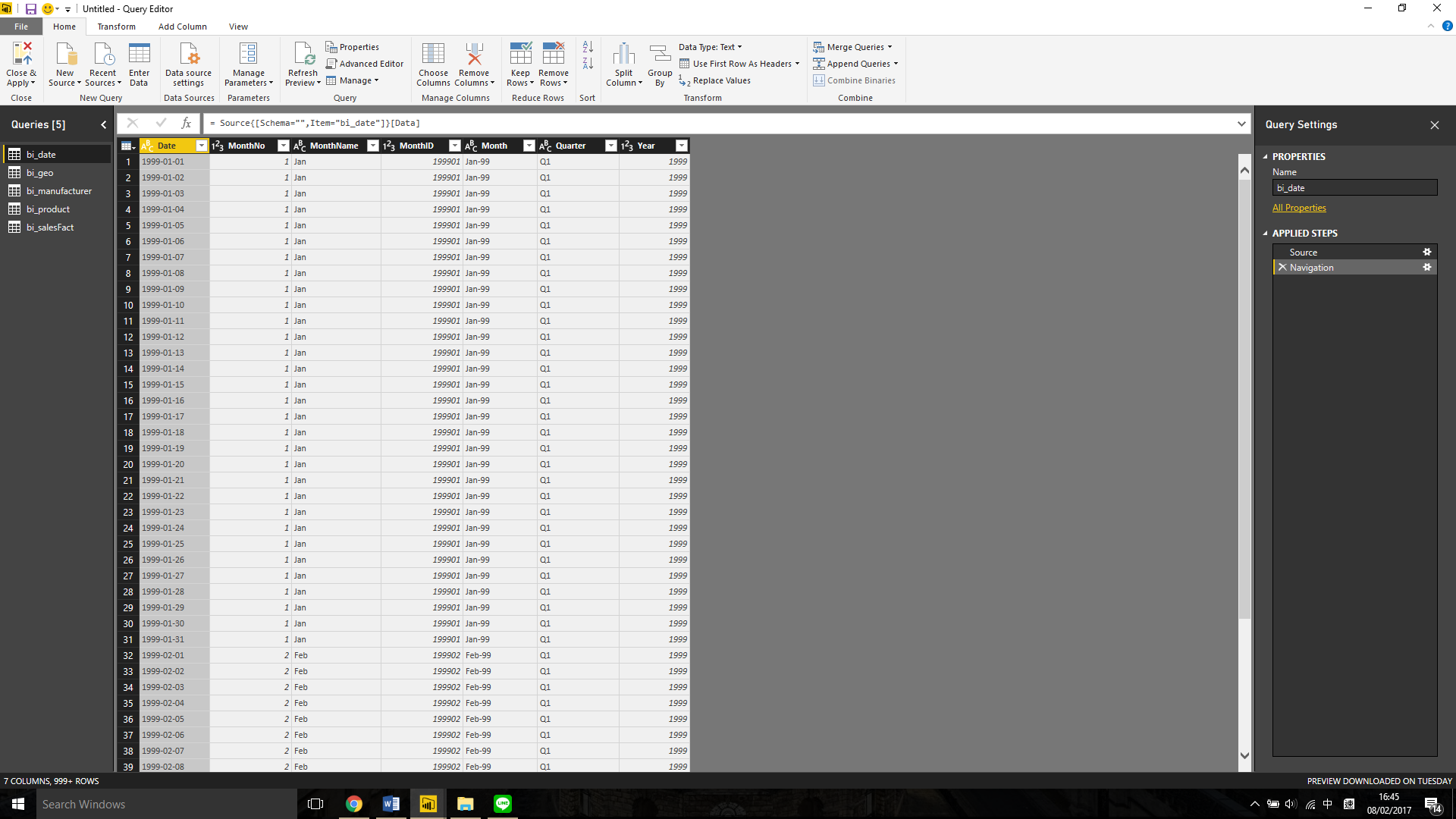The width and height of the screenshot is (1456, 819).
Task: Open query Properties
Action: (352, 47)
